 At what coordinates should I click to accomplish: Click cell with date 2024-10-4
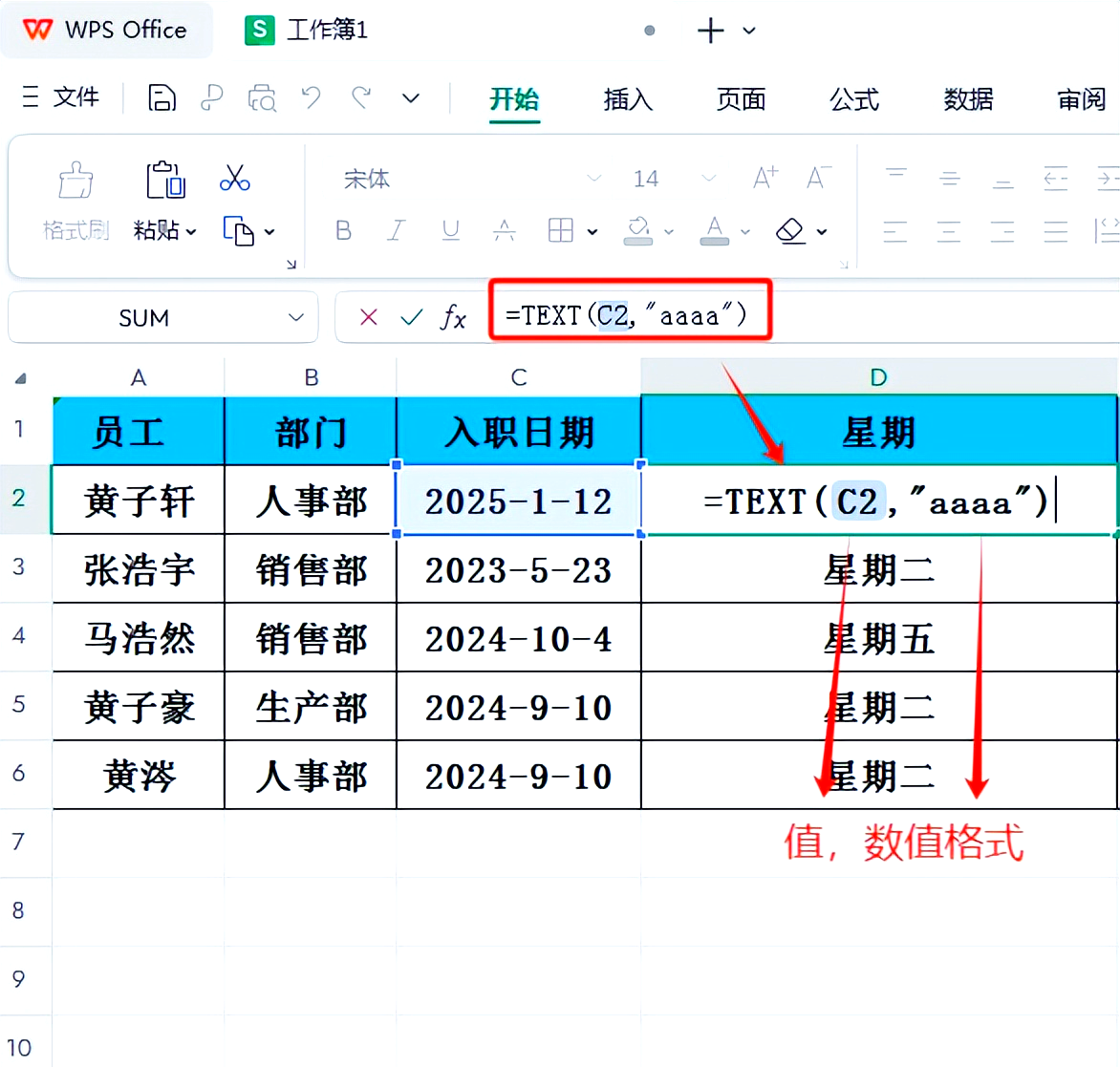point(519,638)
